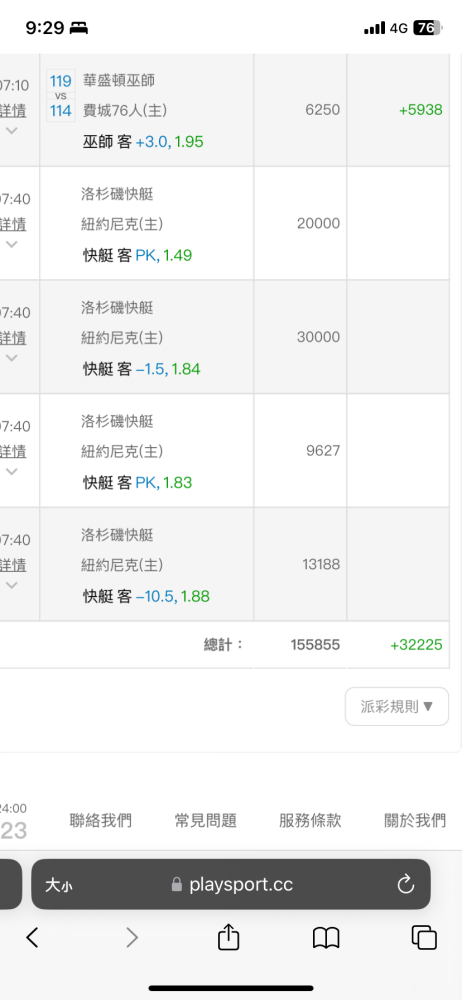Open 詳情 link for 9627 bet row
The image size is (462, 1000).
pos(13,452)
